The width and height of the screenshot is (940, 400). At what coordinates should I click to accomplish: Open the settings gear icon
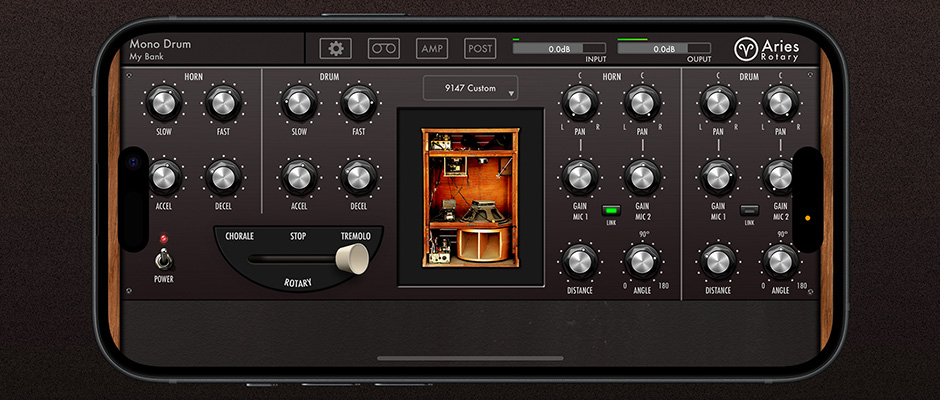point(335,48)
